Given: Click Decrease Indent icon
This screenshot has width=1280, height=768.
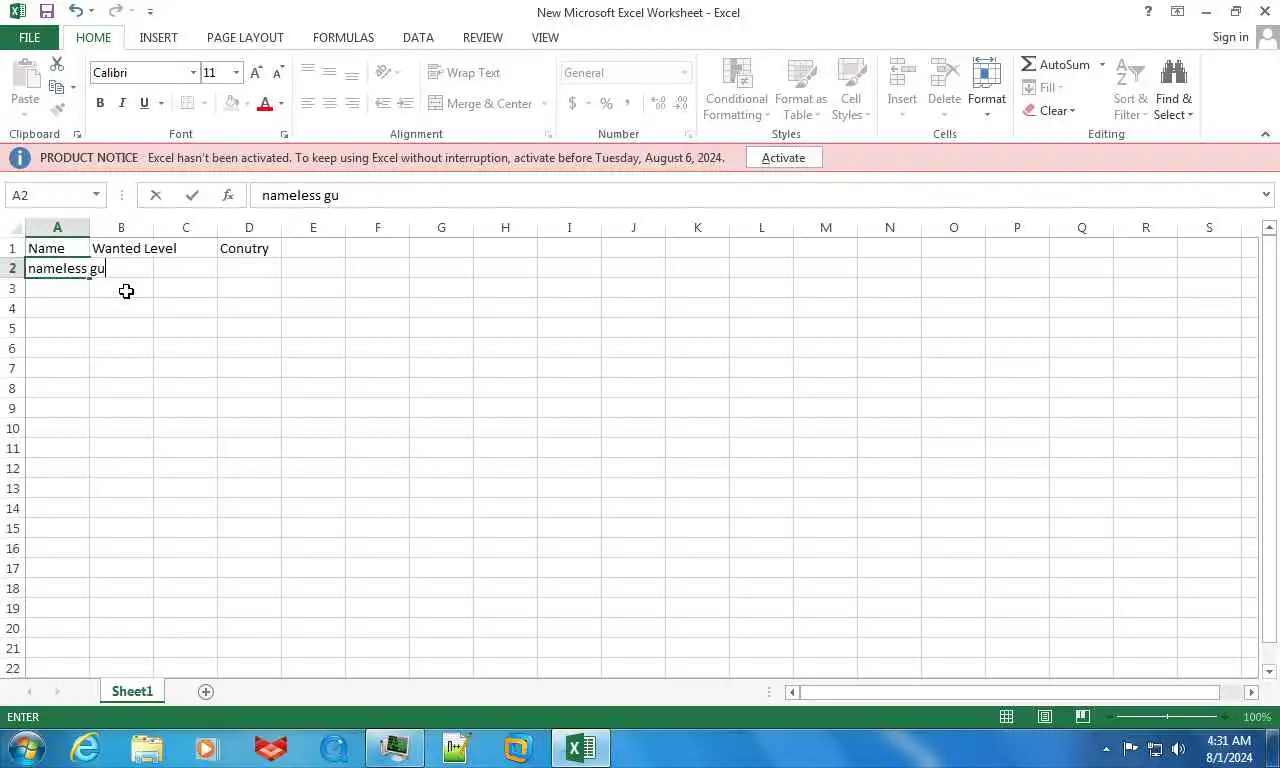Looking at the screenshot, I should tap(383, 103).
